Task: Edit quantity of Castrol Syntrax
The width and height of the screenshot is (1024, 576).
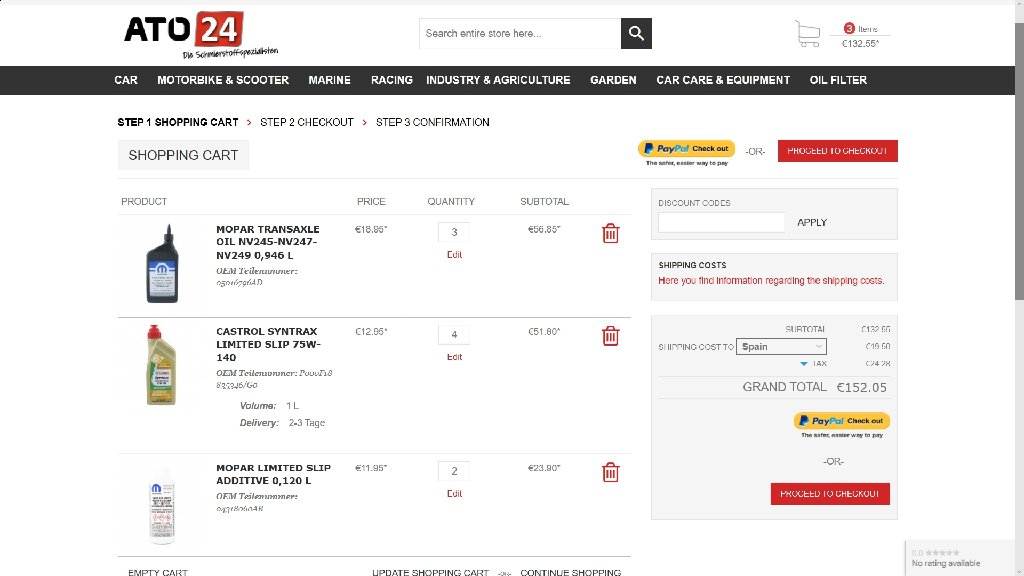Action: [x=455, y=357]
